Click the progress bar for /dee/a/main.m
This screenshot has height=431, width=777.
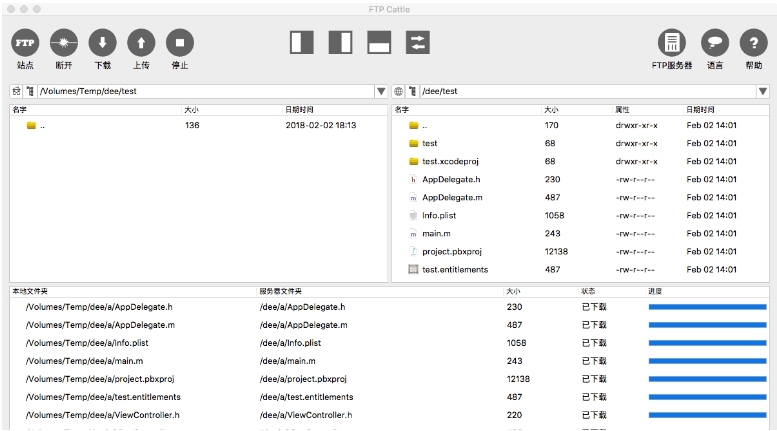point(707,361)
